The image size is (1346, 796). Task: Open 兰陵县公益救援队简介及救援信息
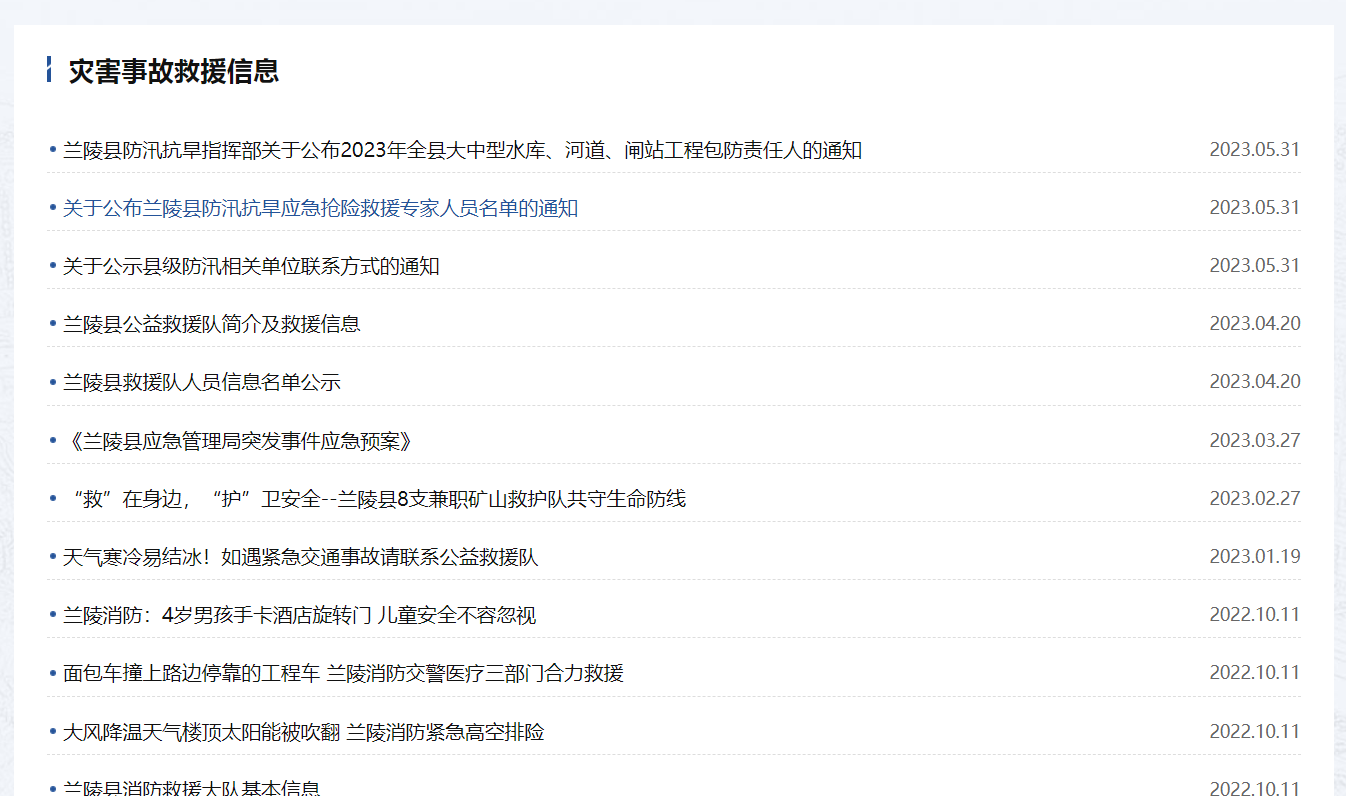[x=212, y=325]
